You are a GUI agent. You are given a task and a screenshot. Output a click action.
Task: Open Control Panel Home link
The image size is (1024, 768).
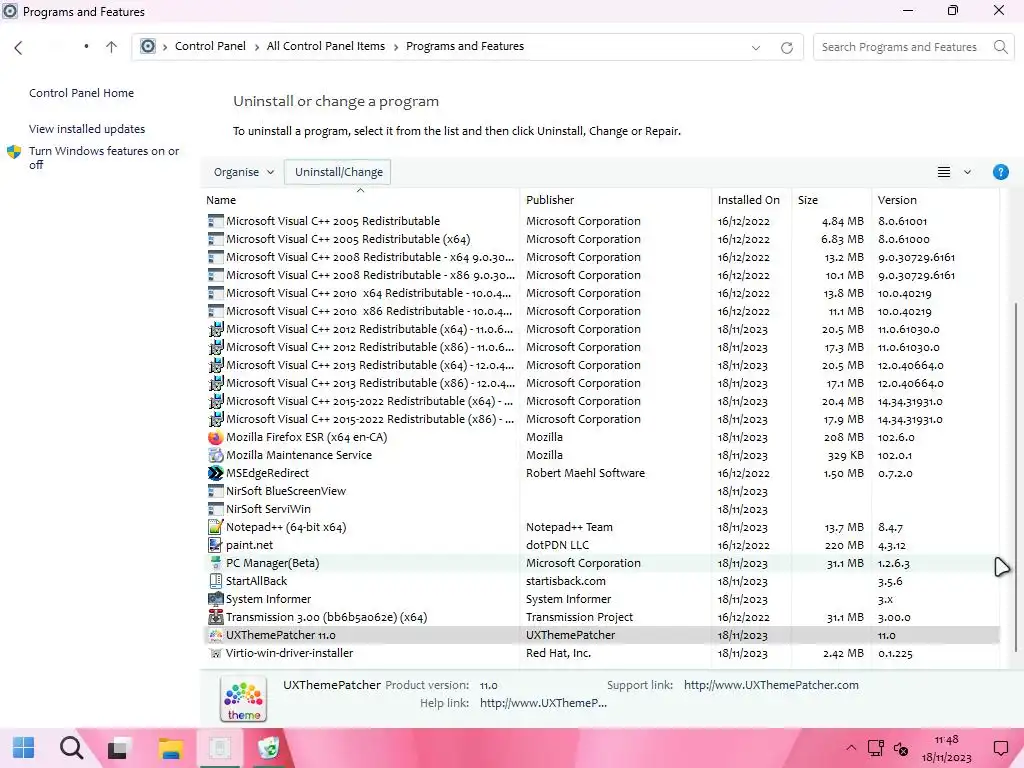(x=81, y=93)
